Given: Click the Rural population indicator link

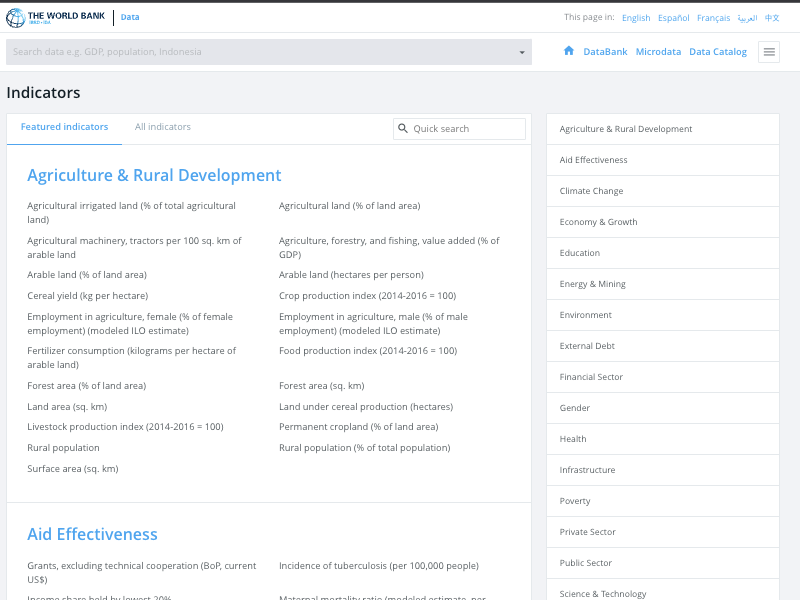Looking at the screenshot, I should click(63, 447).
